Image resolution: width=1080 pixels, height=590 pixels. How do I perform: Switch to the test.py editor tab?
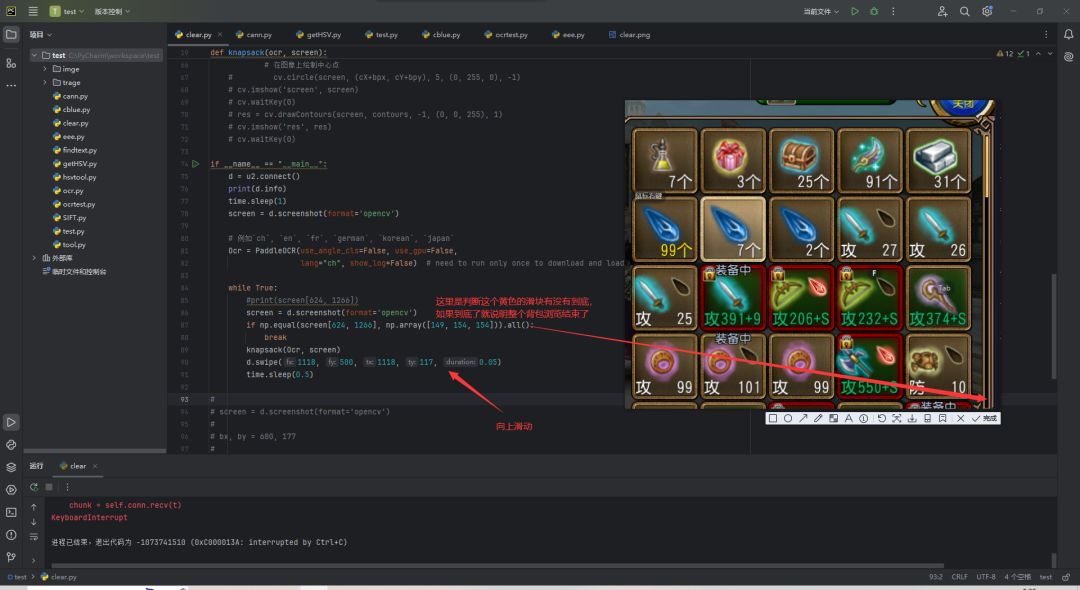[382, 34]
